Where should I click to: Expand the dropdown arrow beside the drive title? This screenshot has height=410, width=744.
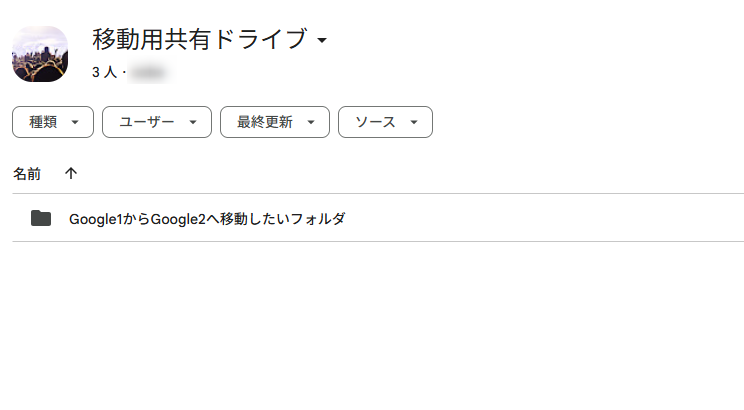click(x=322, y=40)
